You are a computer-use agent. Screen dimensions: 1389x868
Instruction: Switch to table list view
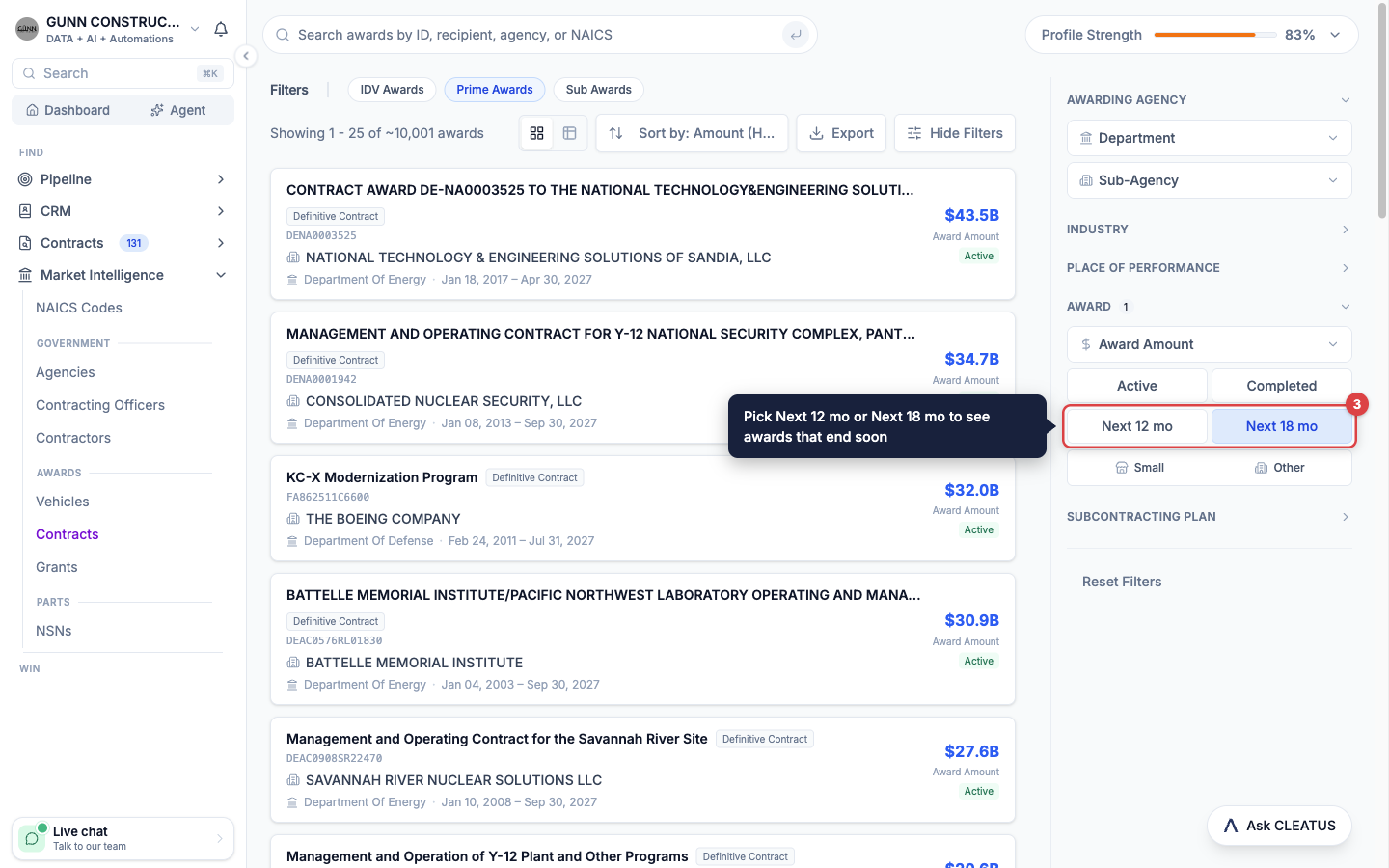click(x=570, y=133)
